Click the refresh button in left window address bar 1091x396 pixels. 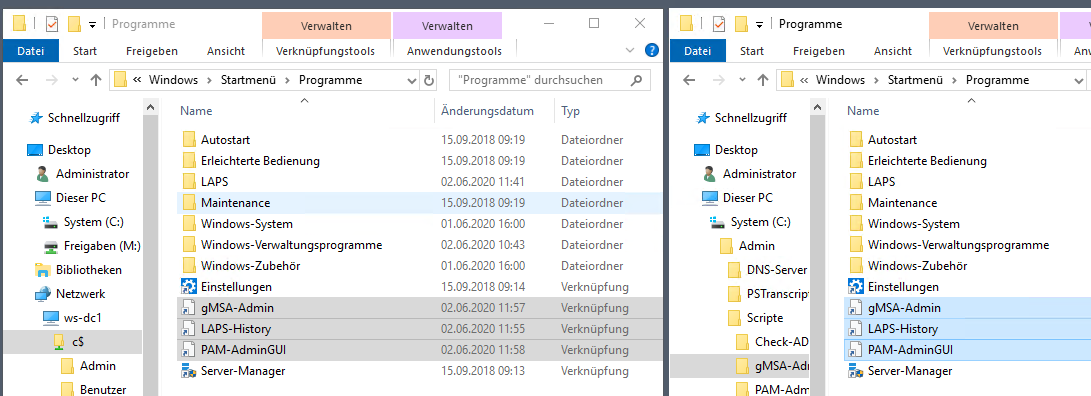tap(429, 80)
